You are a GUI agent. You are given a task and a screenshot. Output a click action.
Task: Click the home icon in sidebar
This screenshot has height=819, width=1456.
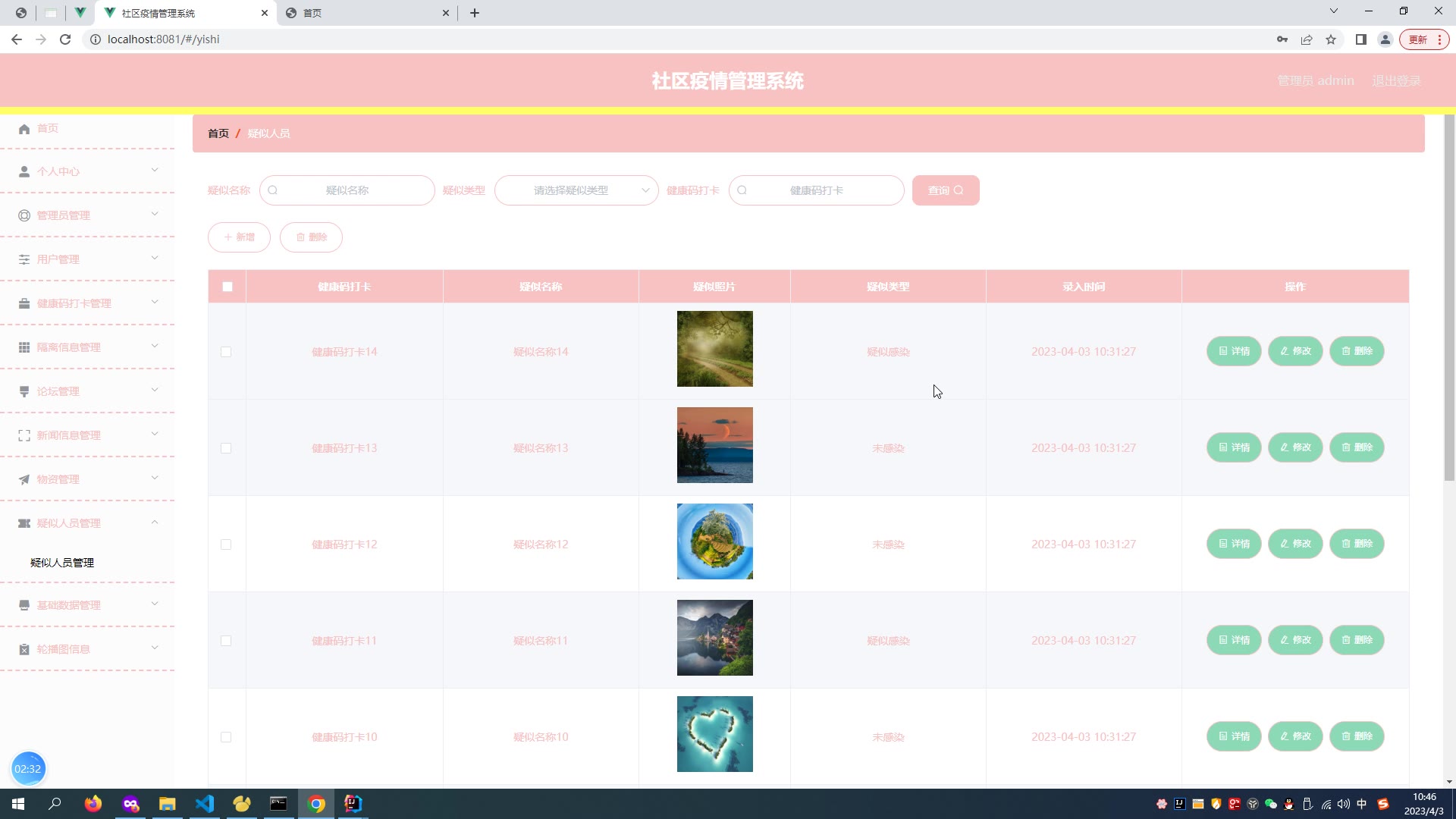(x=24, y=129)
